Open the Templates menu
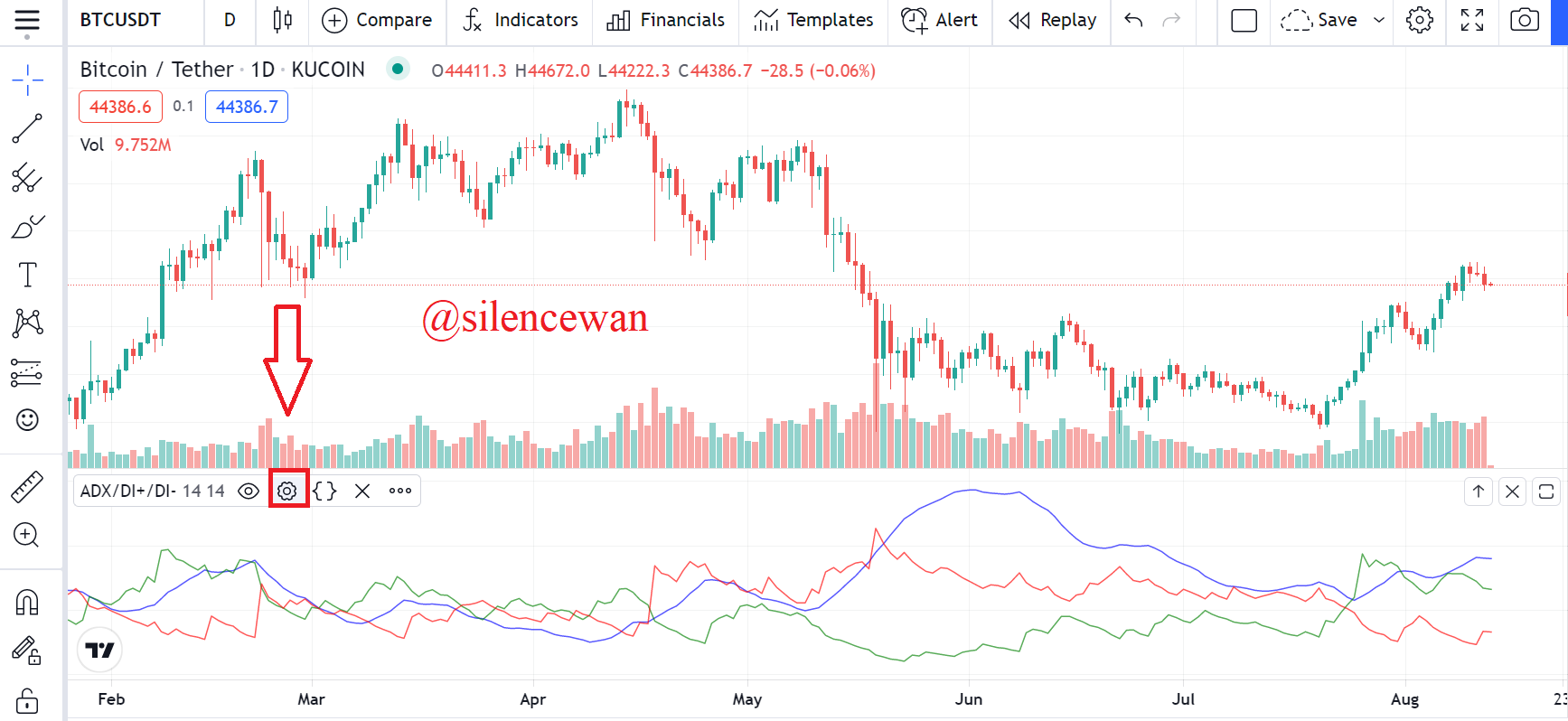Image resolution: width=1568 pixels, height=721 pixels. [813, 20]
